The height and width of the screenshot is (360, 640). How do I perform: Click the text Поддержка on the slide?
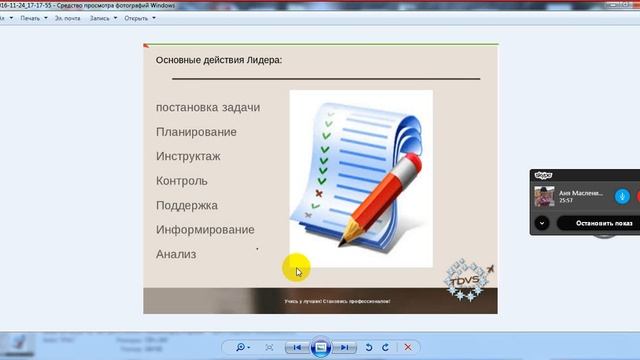click(x=187, y=205)
